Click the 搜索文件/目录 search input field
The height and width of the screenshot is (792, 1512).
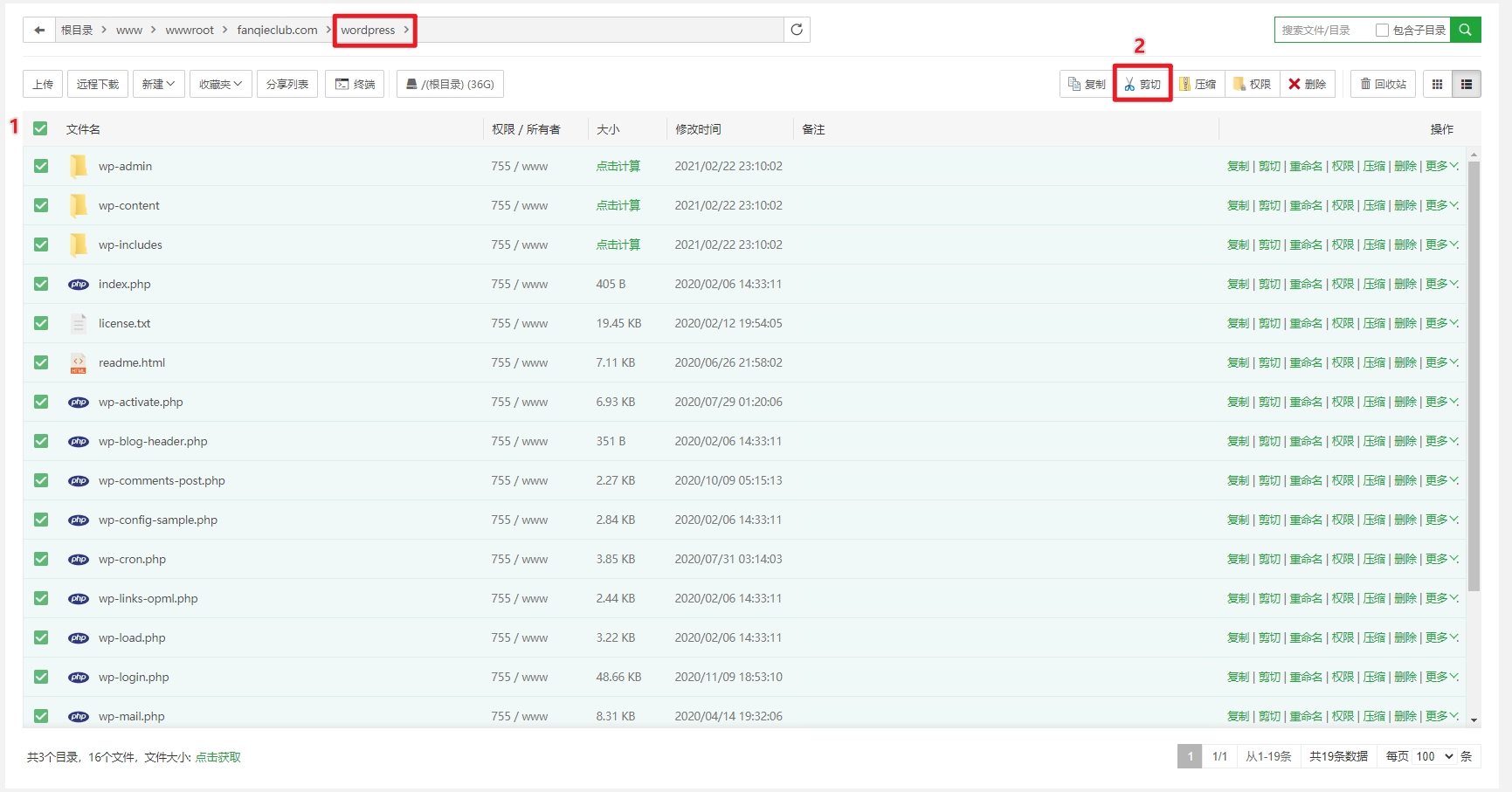(x=1322, y=30)
